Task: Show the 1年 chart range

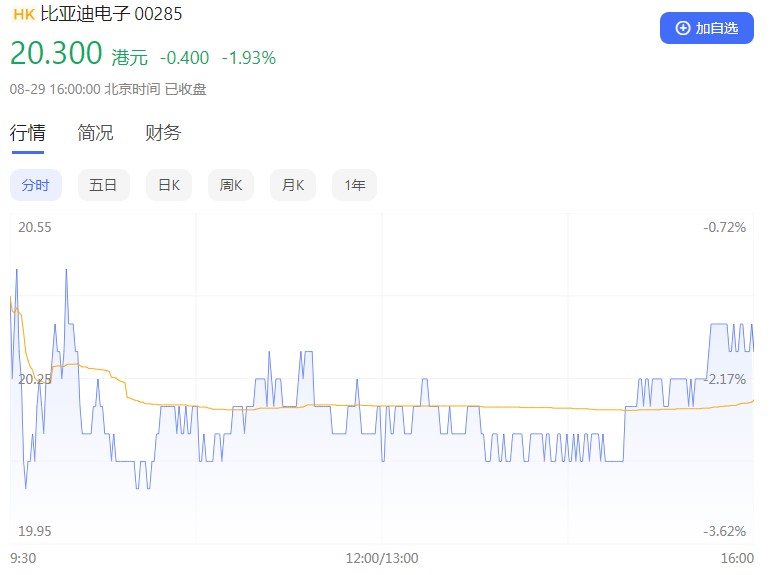Action: coord(354,185)
